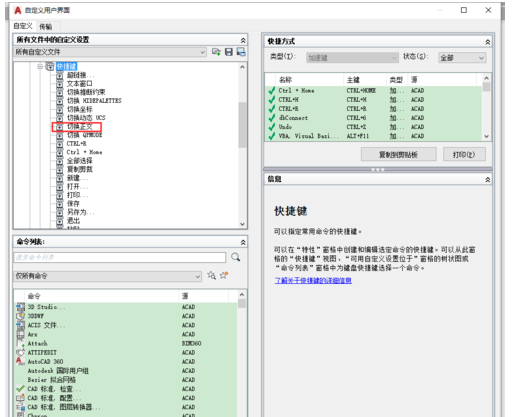The height and width of the screenshot is (417, 518).
Task: Click scroll down arrow of shortcuts table
Action: (486, 136)
